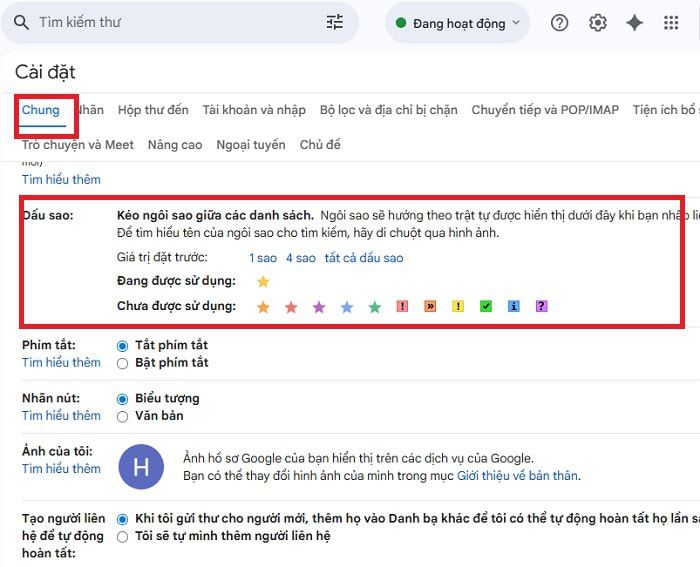Open Tìm hiểu thêm above Dấu sao
The image size is (700, 567).
(x=61, y=179)
